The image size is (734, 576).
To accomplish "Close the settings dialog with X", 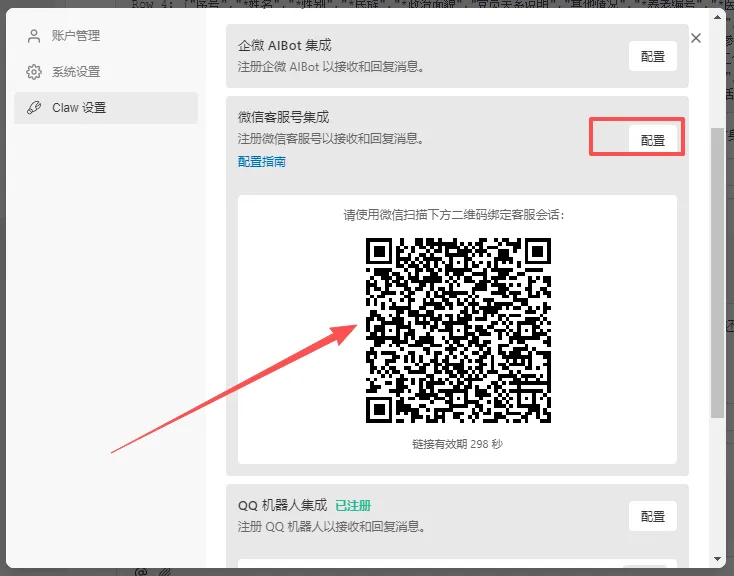I will pyautogui.click(x=696, y=38).
